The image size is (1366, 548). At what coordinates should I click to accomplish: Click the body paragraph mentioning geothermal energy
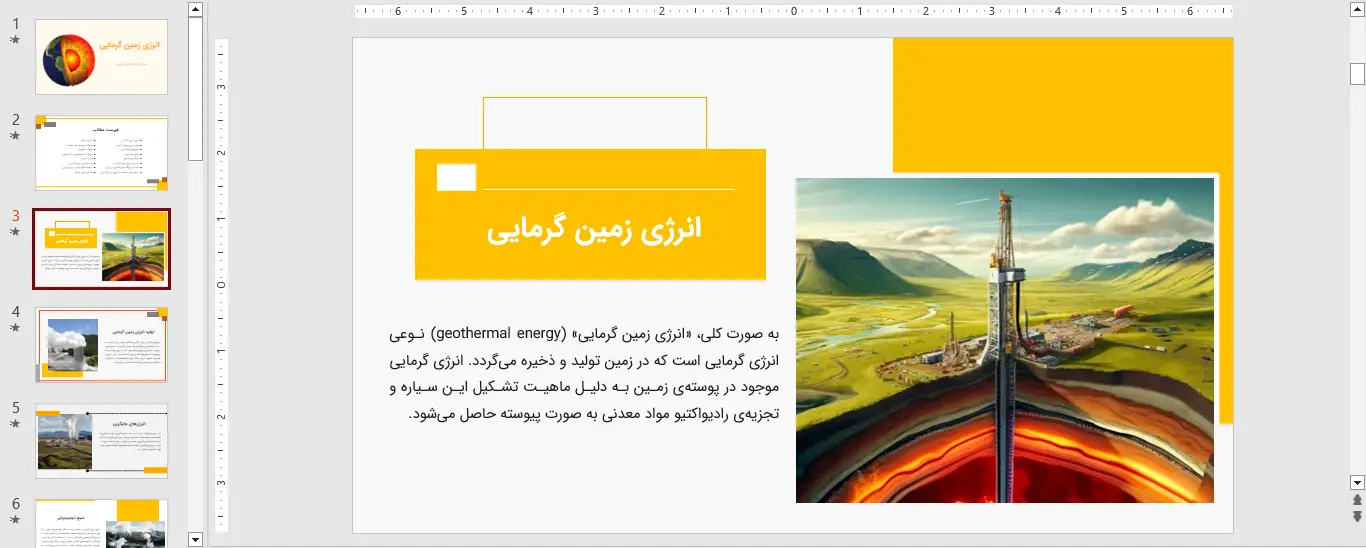tap(584, 373)
